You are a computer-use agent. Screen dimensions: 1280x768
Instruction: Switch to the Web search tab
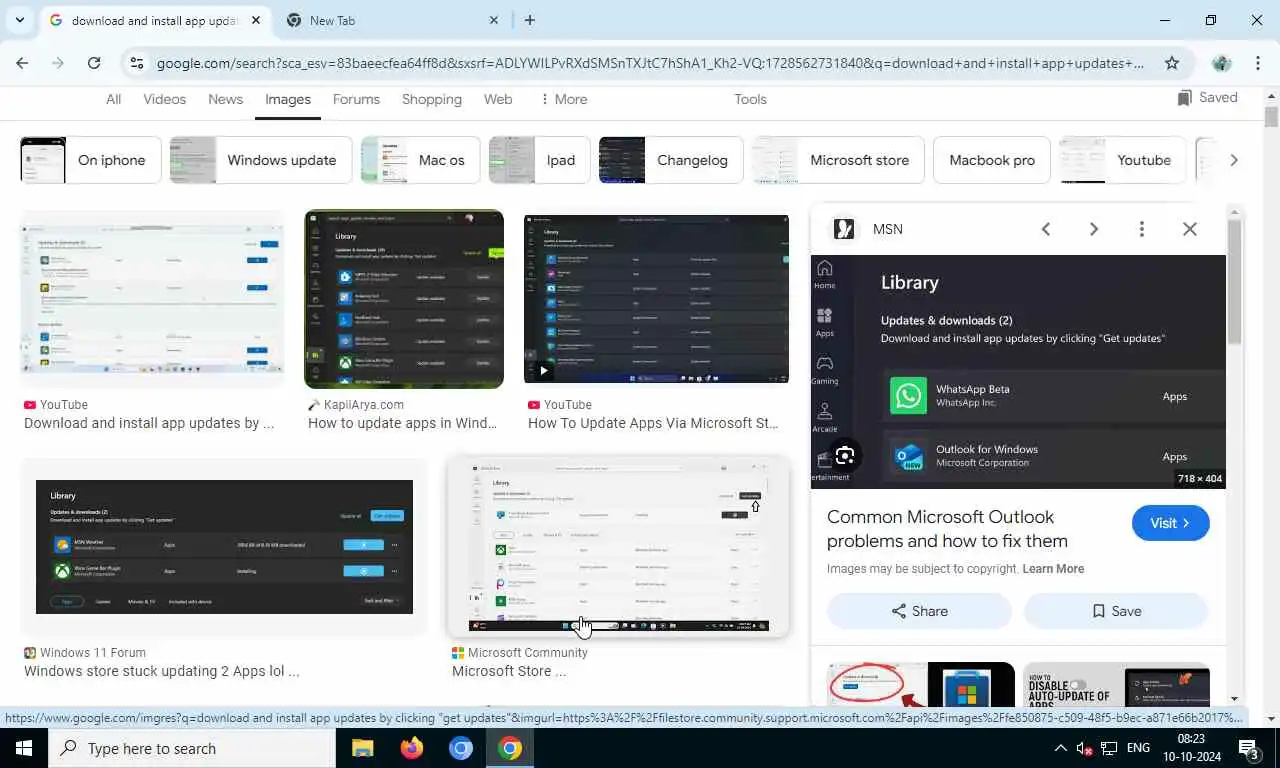click(498, 99)
